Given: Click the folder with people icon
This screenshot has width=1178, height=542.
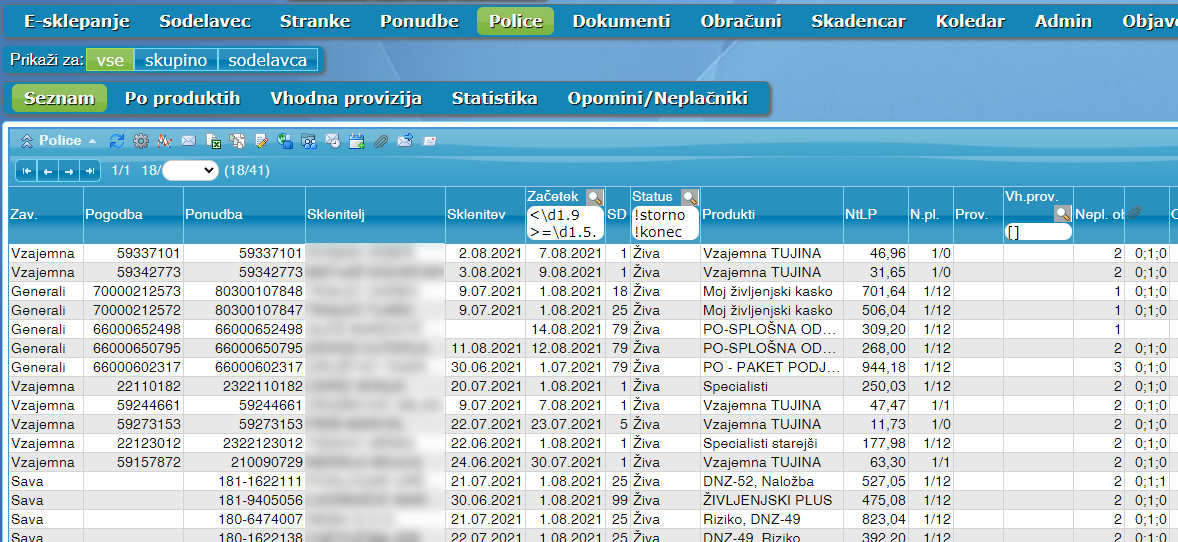Looking at the screenshot, I should coord(309,141).
